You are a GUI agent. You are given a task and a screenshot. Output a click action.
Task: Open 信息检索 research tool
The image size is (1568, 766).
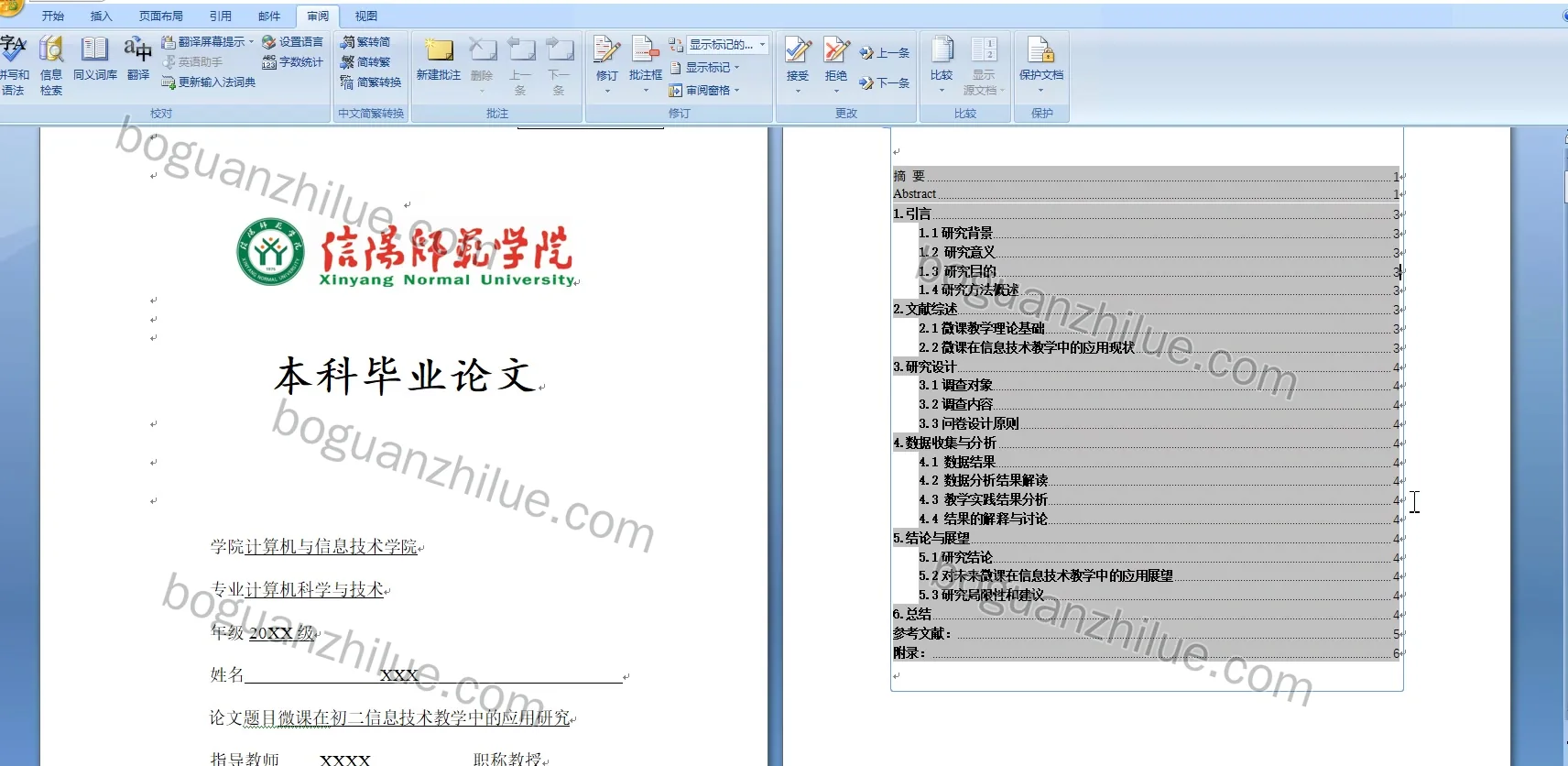pos(51,65)
